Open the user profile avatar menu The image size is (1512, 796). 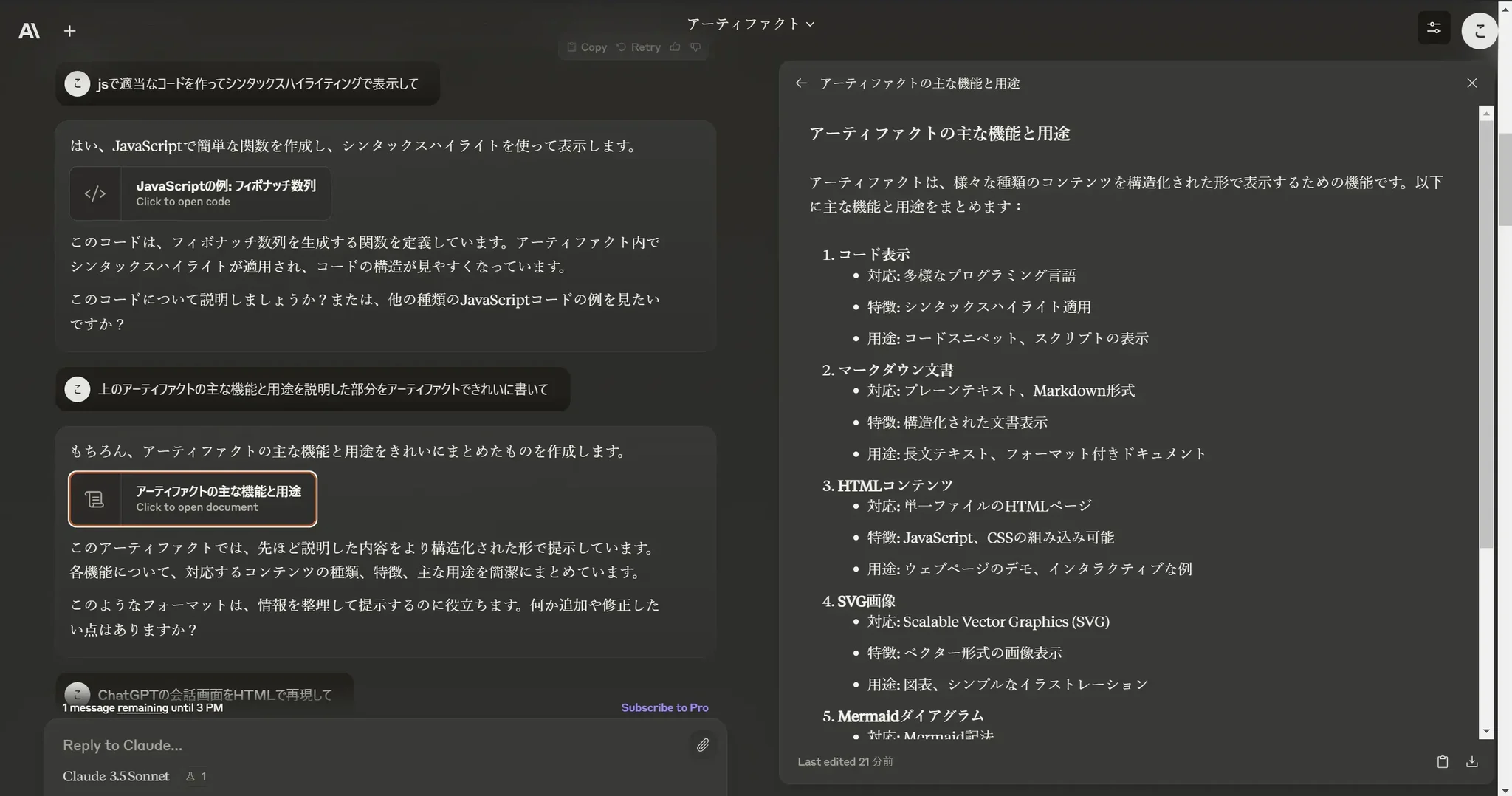click(1479, 30)
